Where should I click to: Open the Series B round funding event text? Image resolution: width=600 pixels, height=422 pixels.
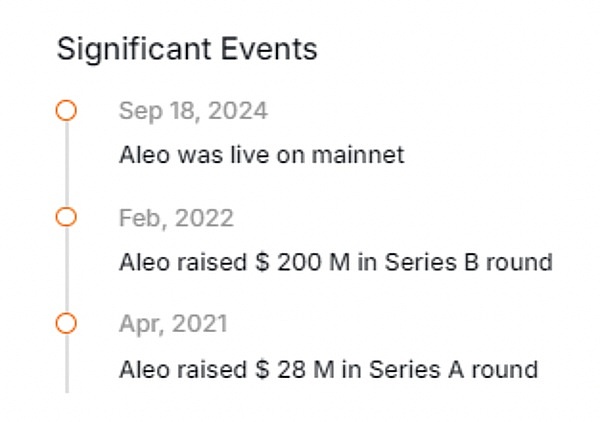(335, 262)
